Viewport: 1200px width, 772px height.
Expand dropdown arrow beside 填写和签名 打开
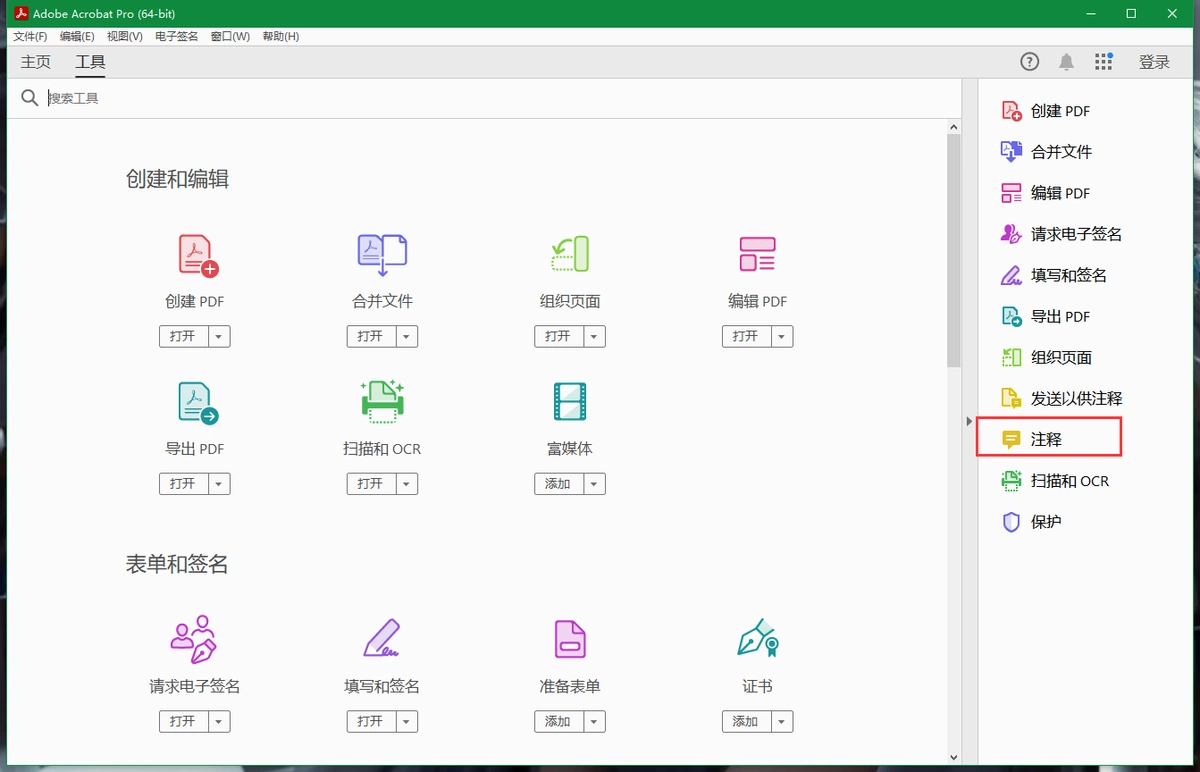406,722
